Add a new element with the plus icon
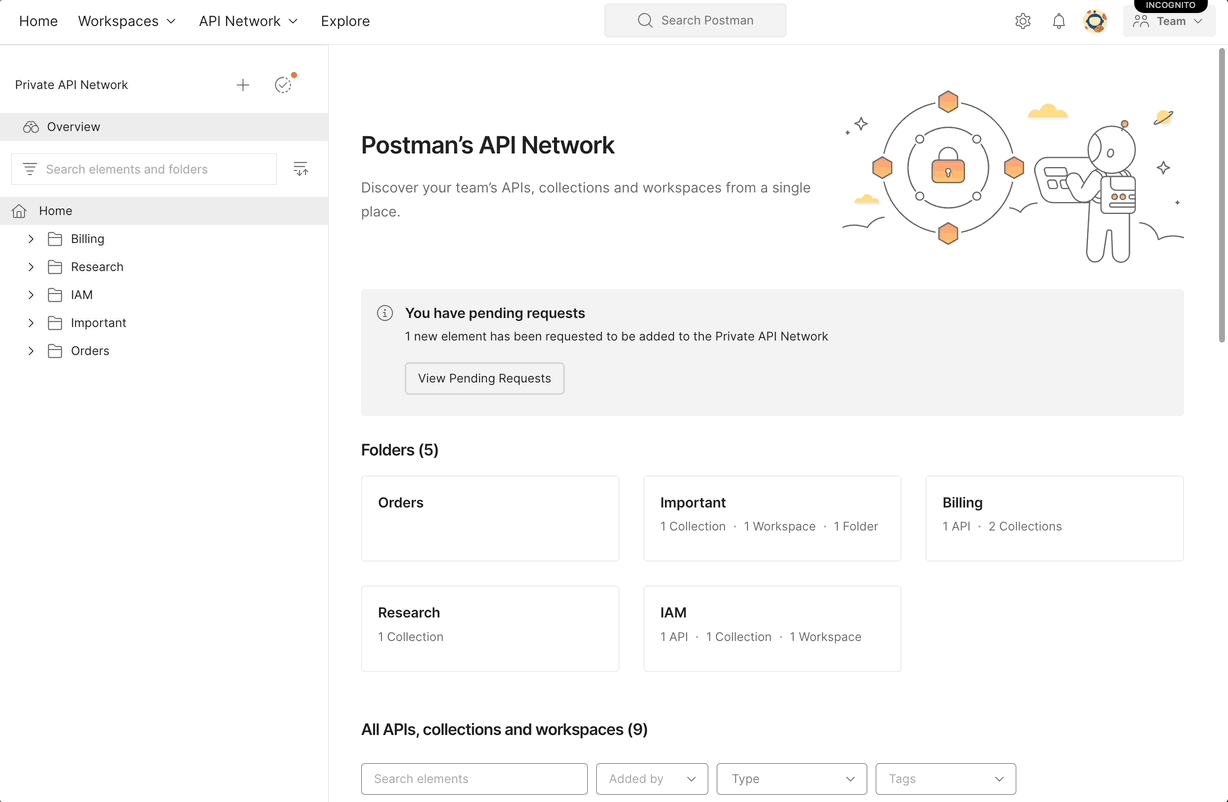Image resolution: width=1228 pixels, height=802 pixels. 243,85
